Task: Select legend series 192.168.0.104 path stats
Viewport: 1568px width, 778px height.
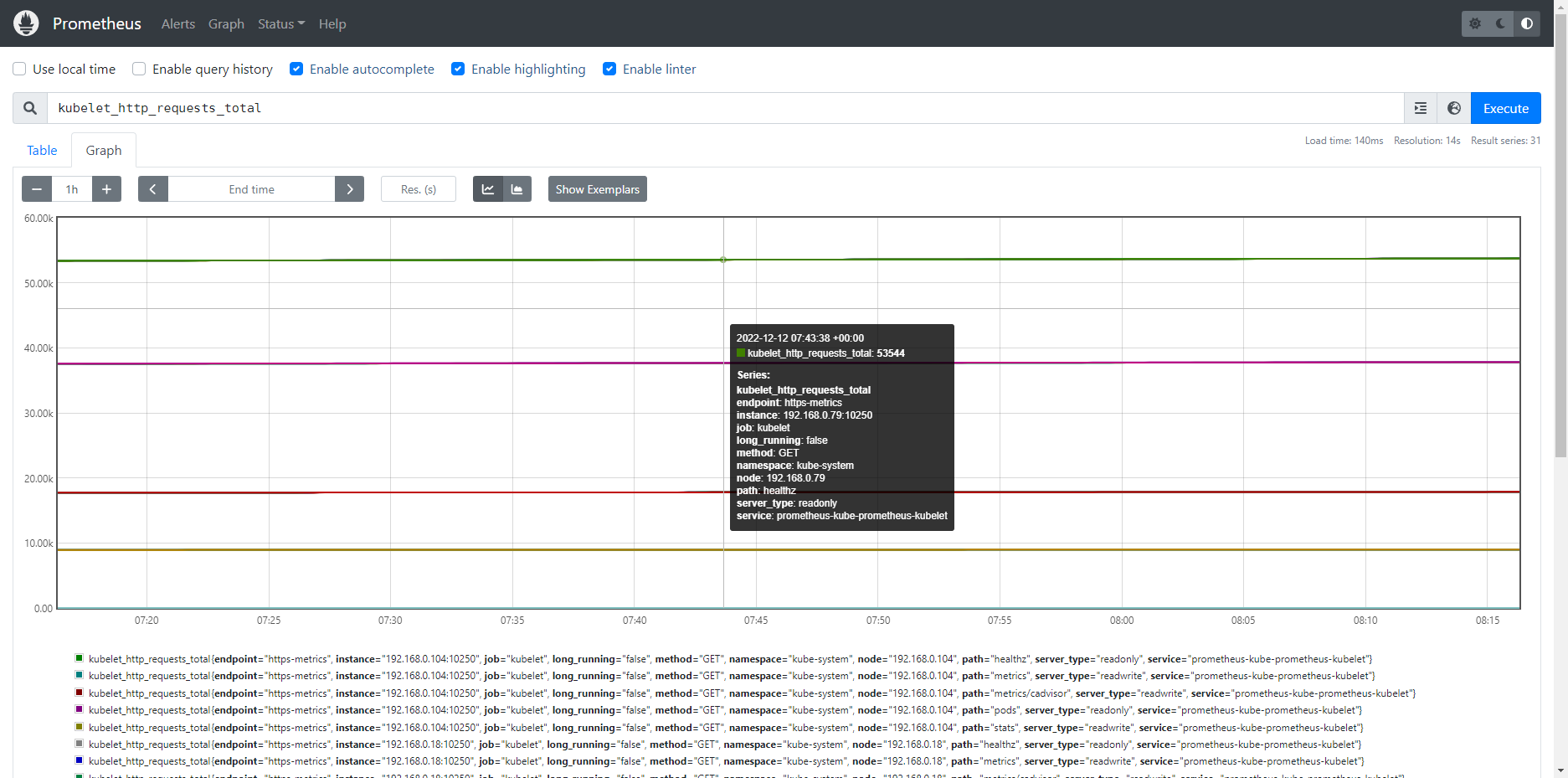Action: pos(726,728)
